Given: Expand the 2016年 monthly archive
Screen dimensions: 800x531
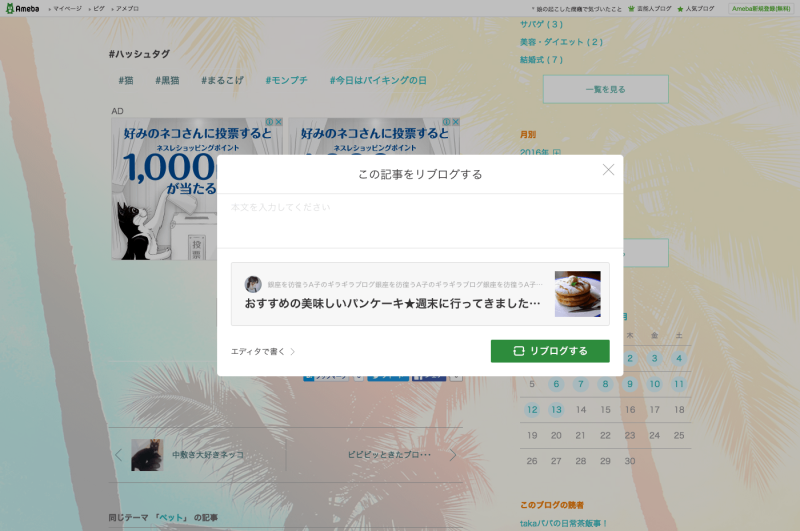Looking at the screenshot, I should coord(557,152).
